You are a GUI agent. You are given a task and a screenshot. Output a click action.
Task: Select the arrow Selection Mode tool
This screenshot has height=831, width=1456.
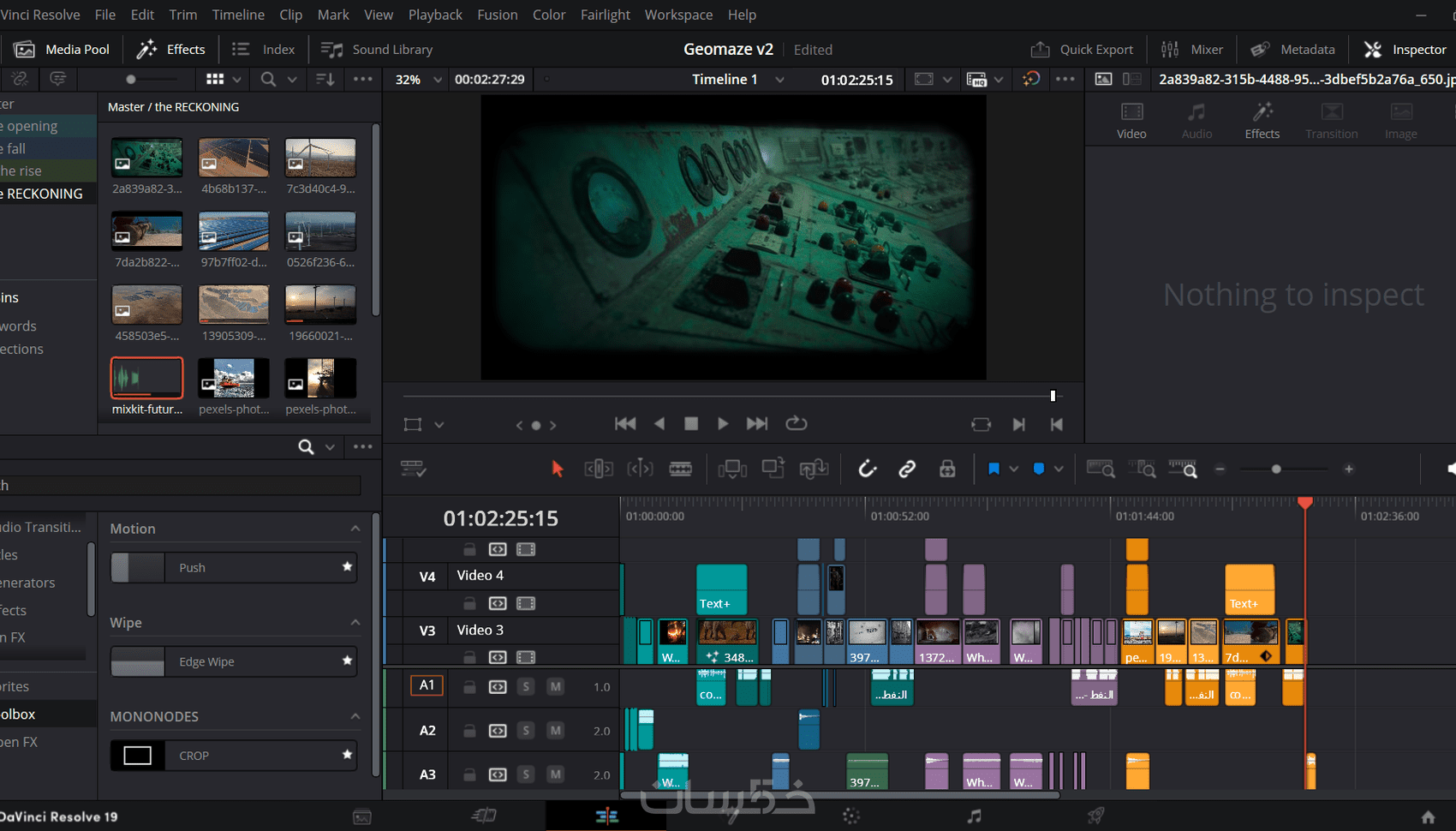[x=558, y=469]
